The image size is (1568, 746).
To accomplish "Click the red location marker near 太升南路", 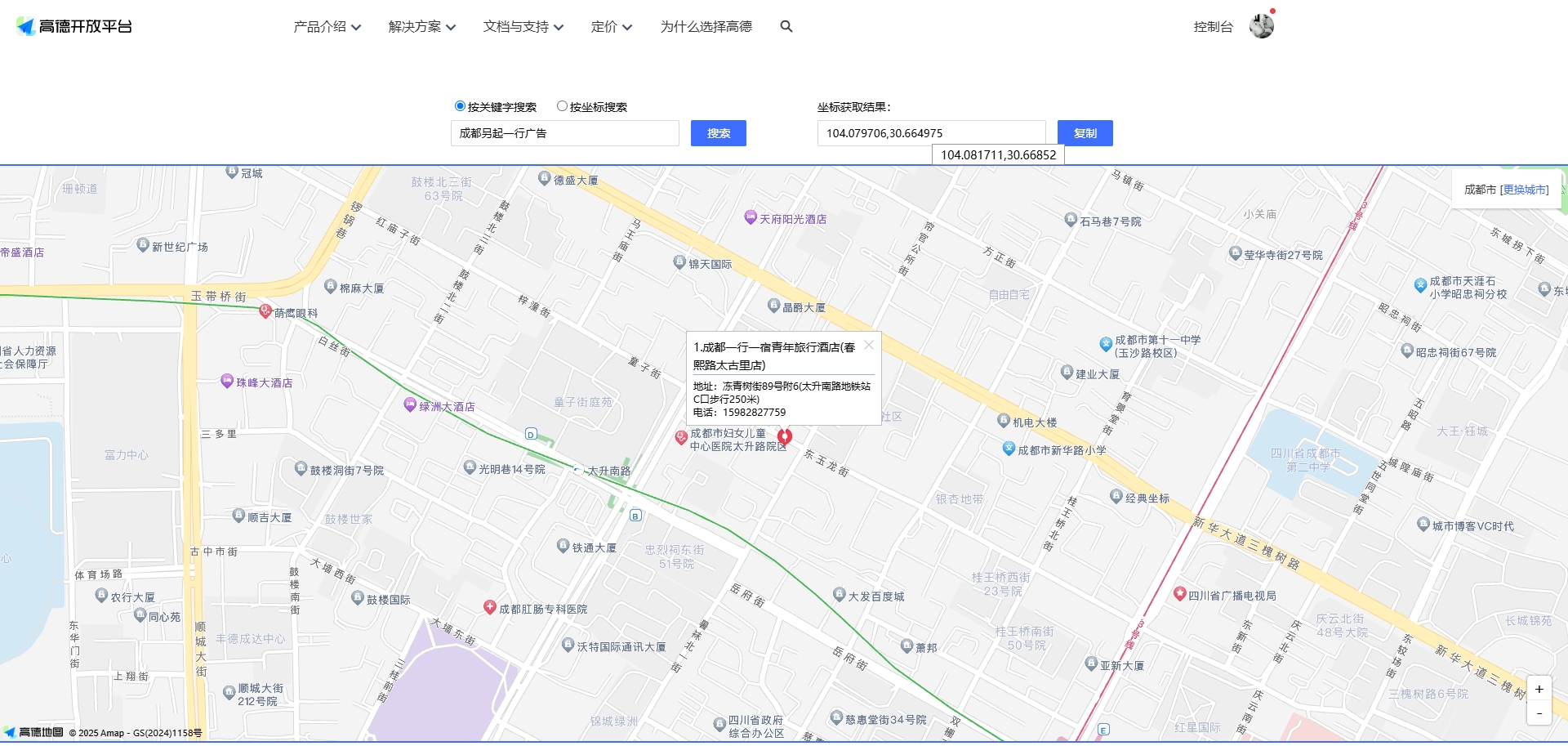I will pos(785,437).
